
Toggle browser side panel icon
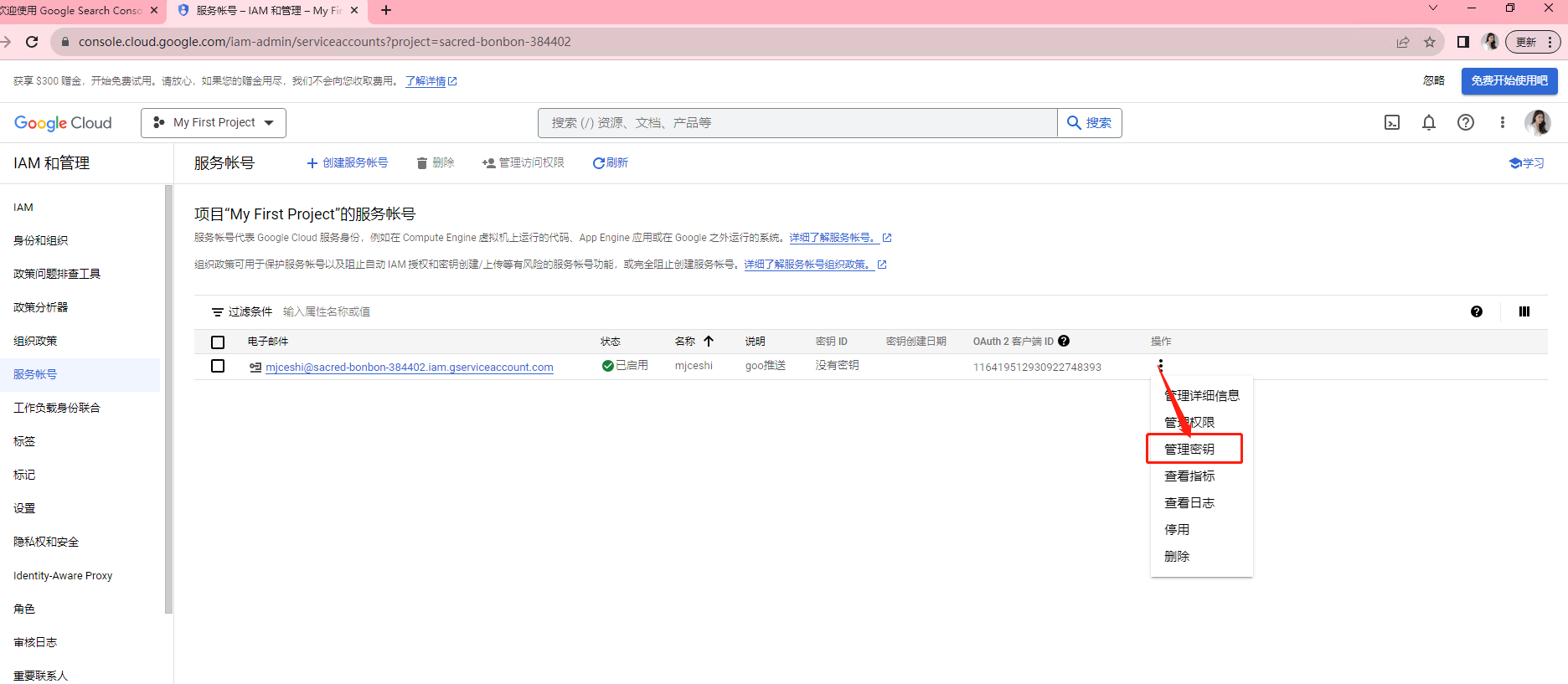[1463, 42]
